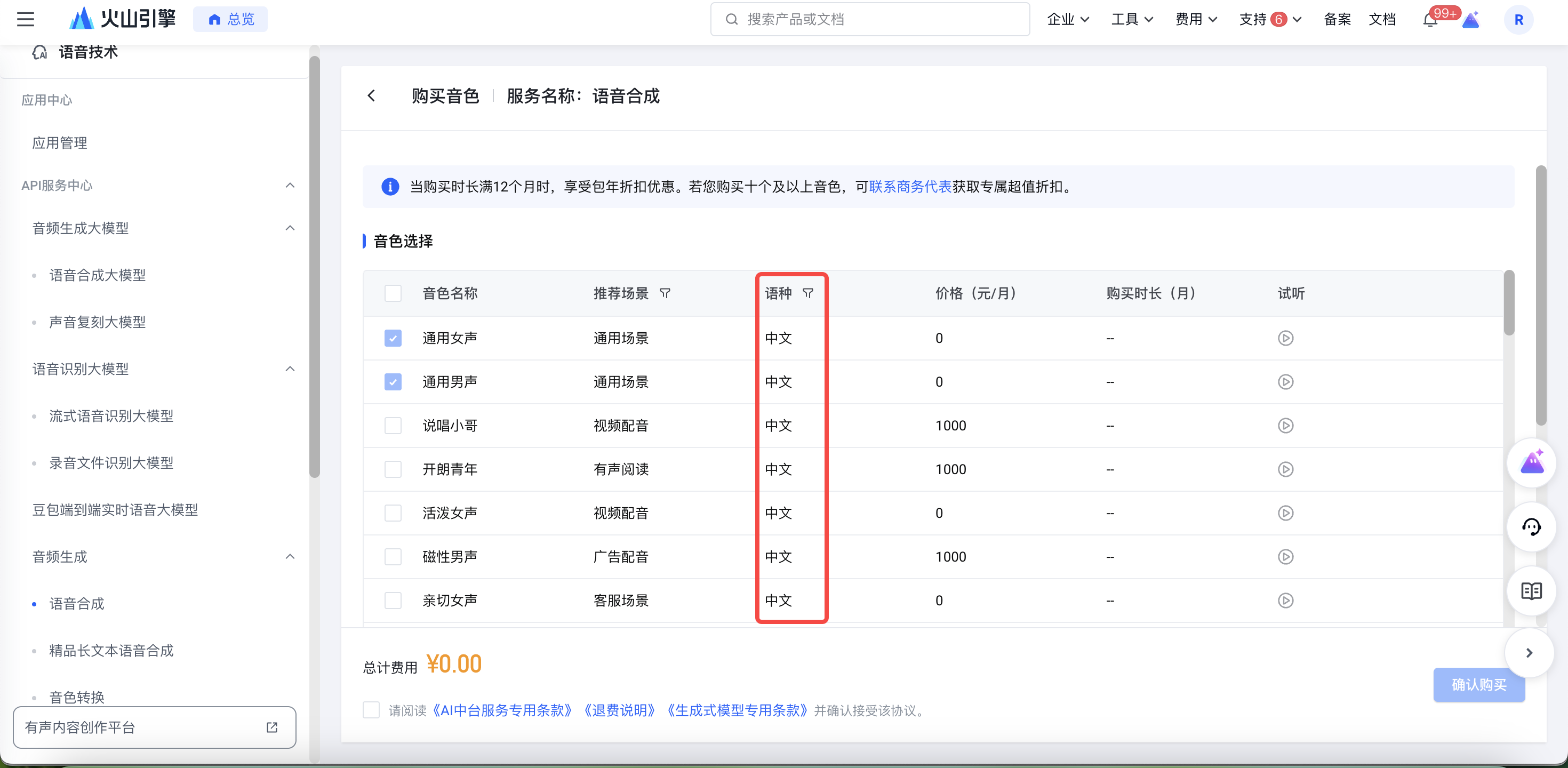This screenshot has height=768, width=1568.
Task: Click the 文档 header link
Action: coord(1382,20)
